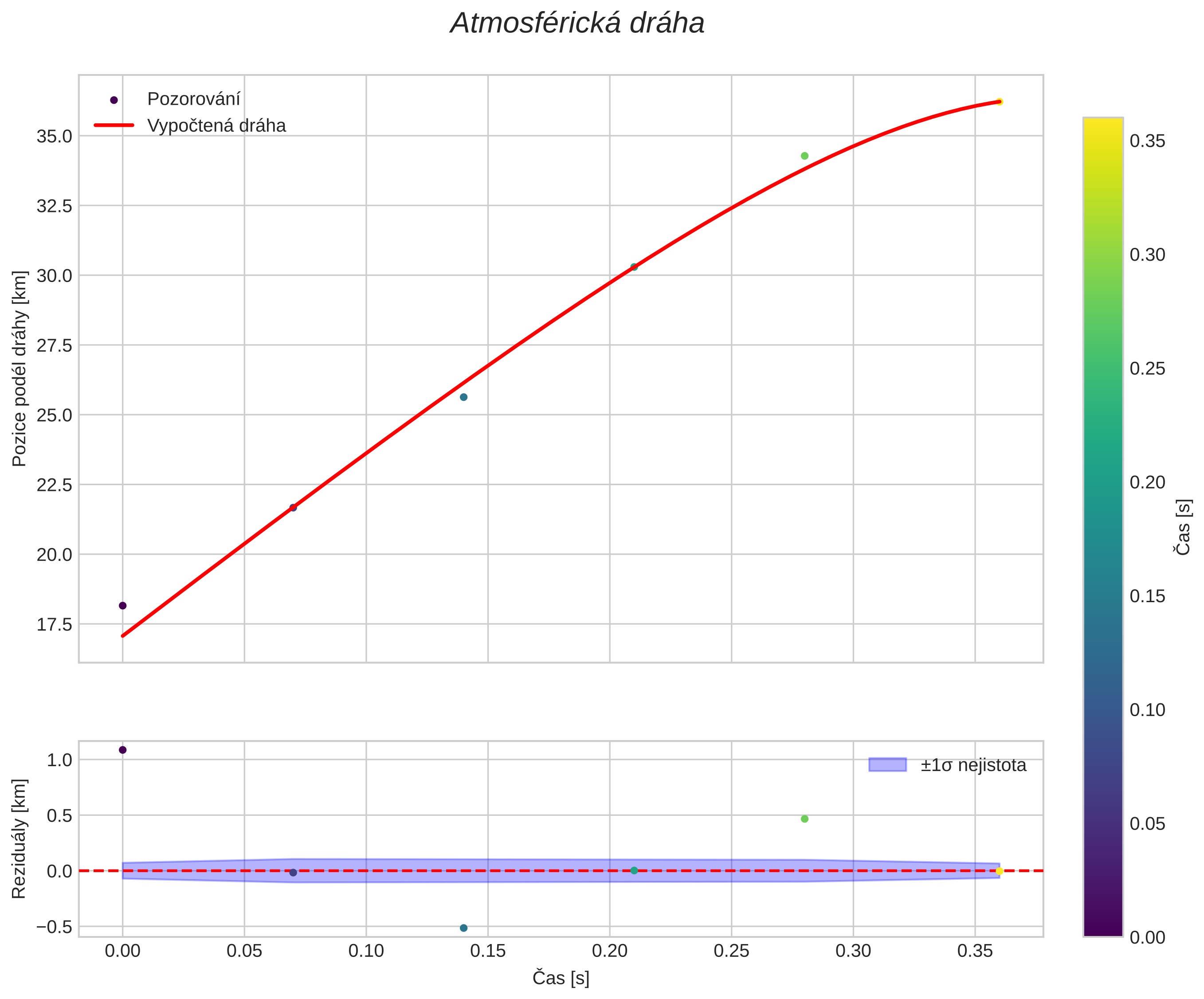Click the residual point near -0.5 km
This screenshot has height=999, width=1204.
click(463, 928)
